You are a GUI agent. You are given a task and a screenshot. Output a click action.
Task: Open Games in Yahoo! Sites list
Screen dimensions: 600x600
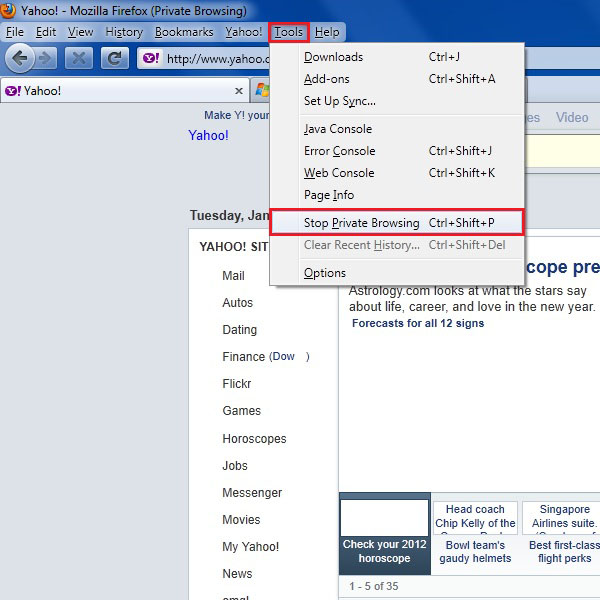point(241,411)
